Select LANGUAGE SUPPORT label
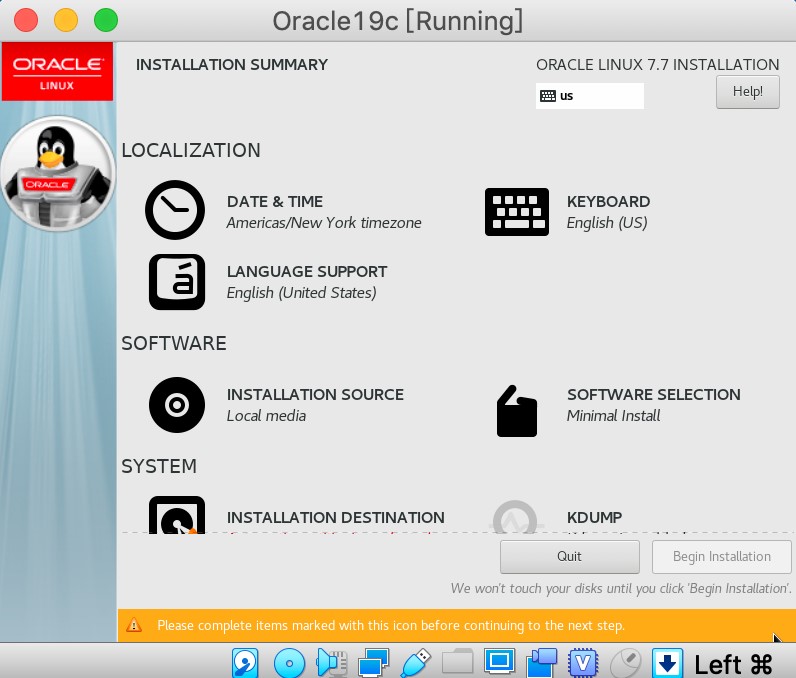The image size is (796, 678). [307, 272]
